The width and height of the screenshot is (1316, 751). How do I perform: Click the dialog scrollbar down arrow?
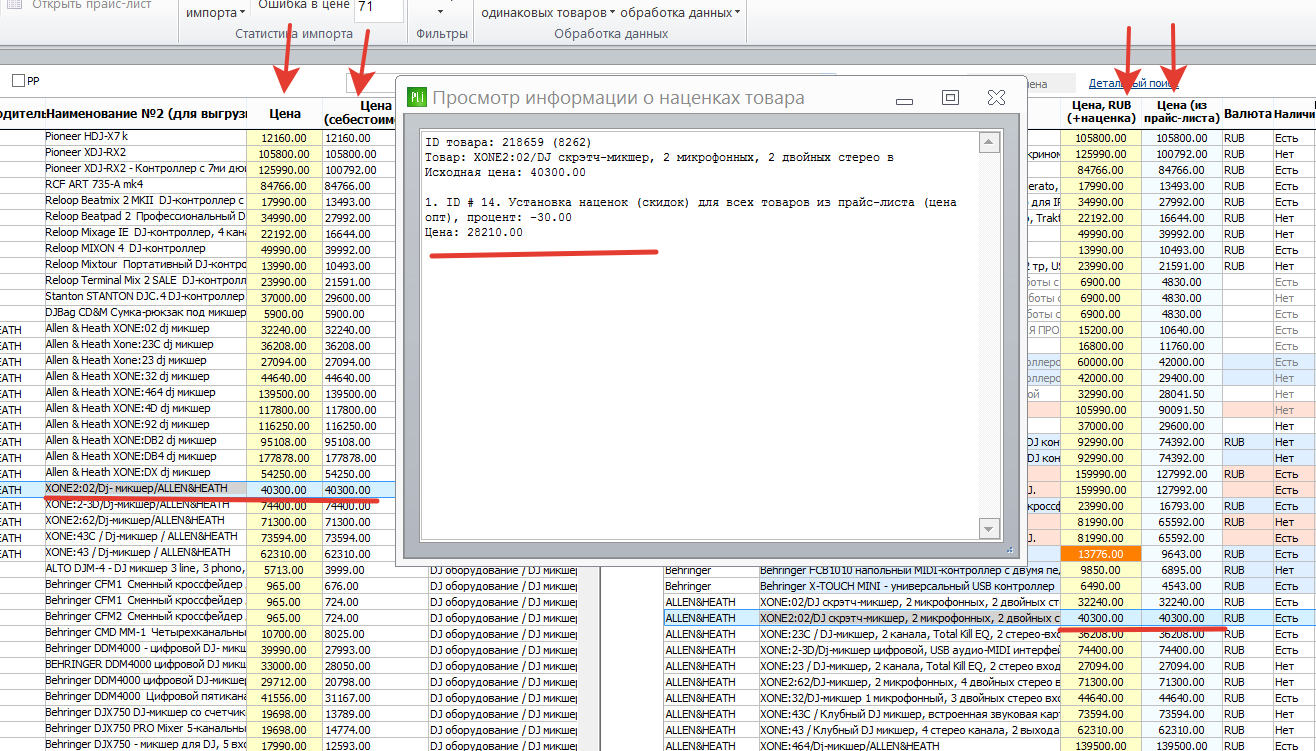click(x=989, y=528)
